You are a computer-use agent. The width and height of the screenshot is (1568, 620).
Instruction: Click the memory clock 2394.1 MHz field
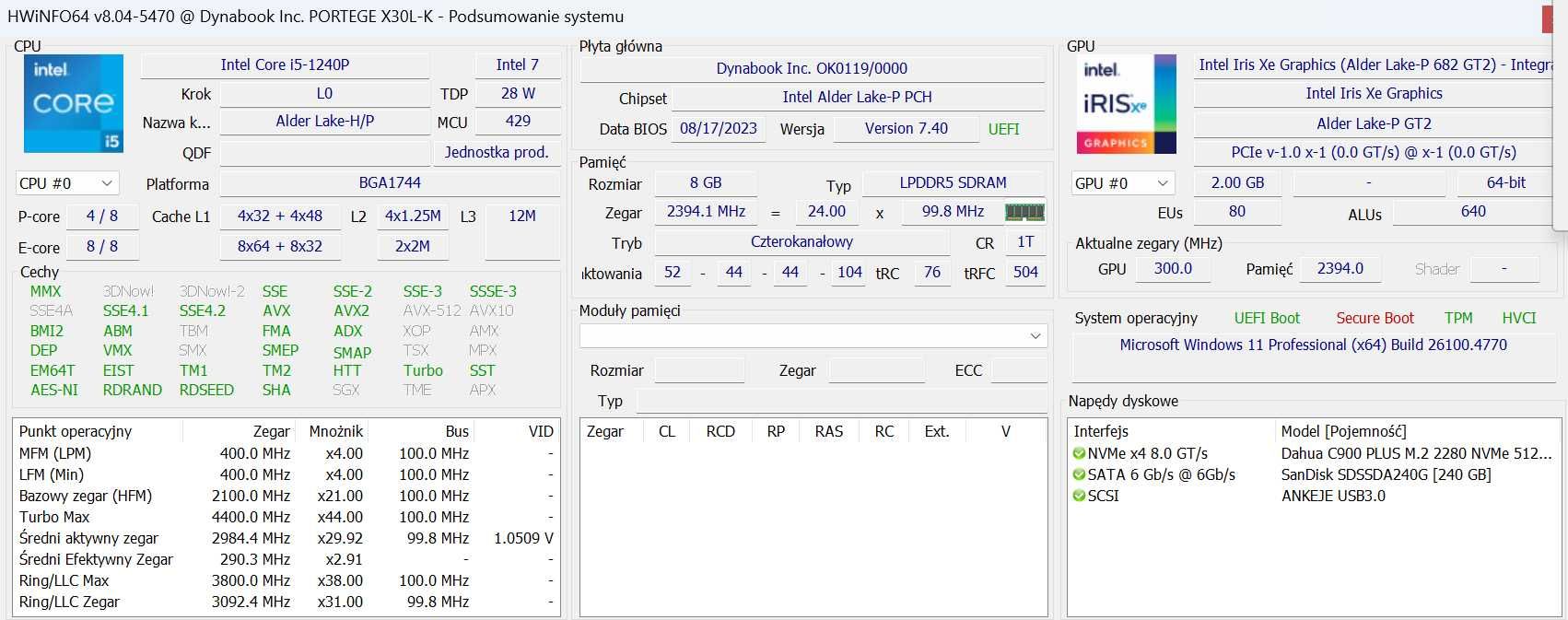706,211
